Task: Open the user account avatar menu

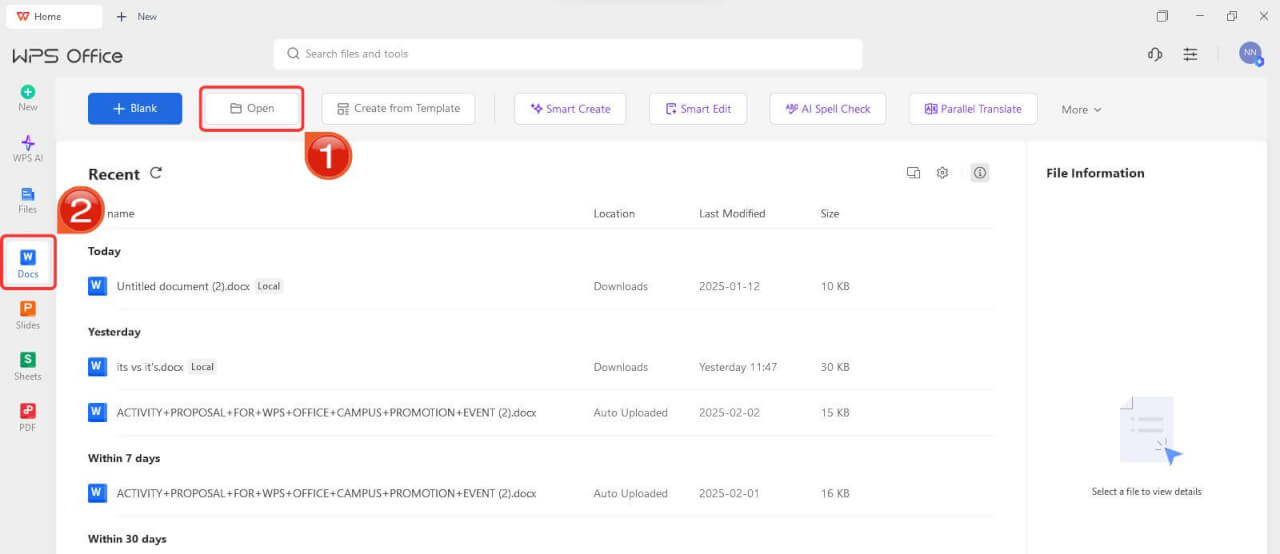Action: point(1250,54)
